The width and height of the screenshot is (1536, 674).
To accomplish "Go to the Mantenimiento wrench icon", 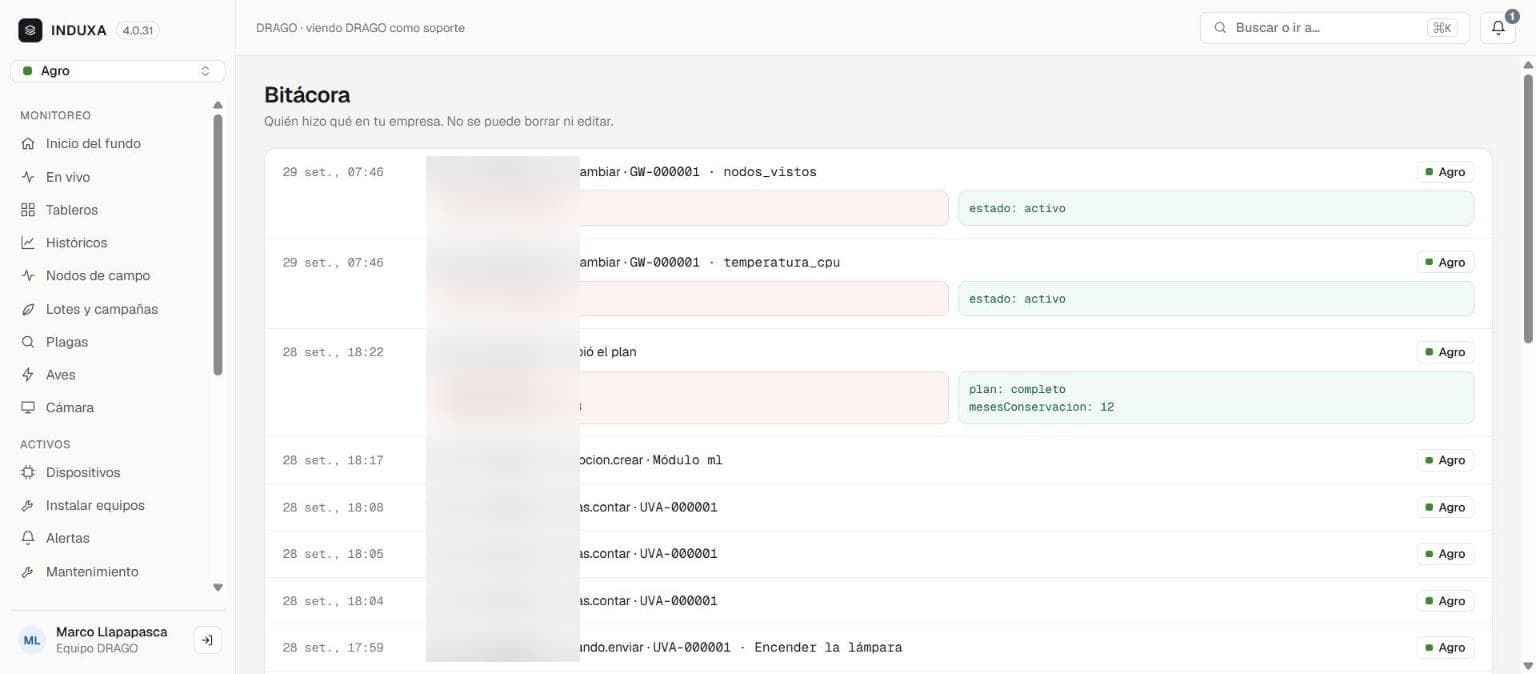I will click(x=28, y=572).
